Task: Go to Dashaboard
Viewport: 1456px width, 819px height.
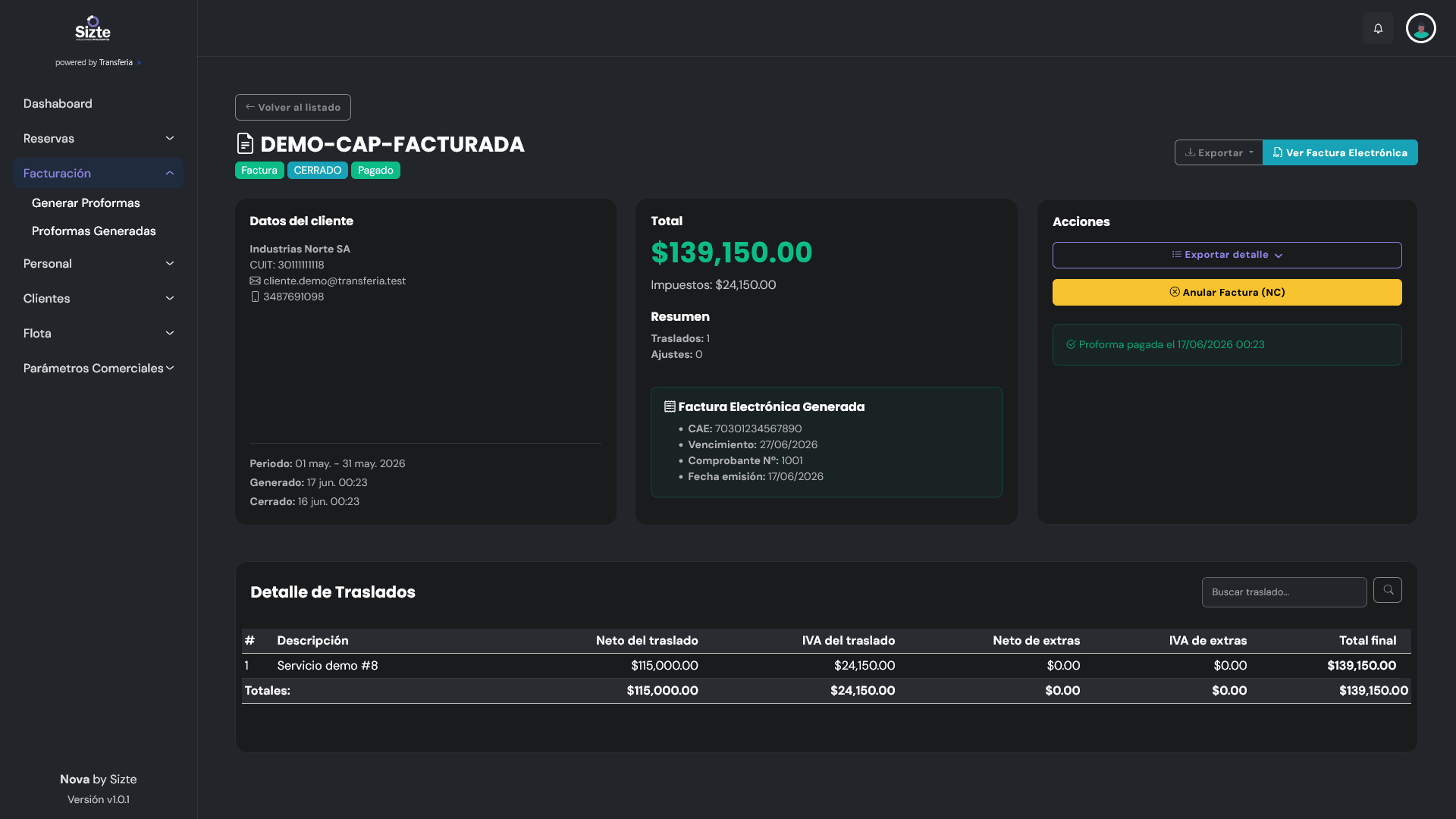Action: [x=58, y=103]
